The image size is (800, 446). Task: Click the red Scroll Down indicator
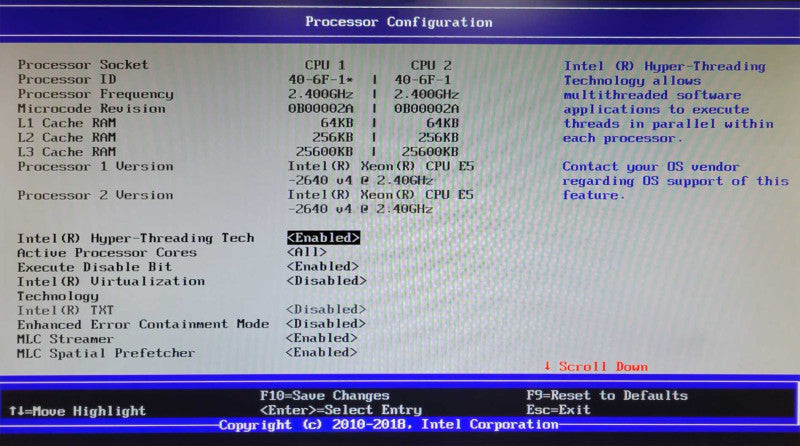click(596, 366)
